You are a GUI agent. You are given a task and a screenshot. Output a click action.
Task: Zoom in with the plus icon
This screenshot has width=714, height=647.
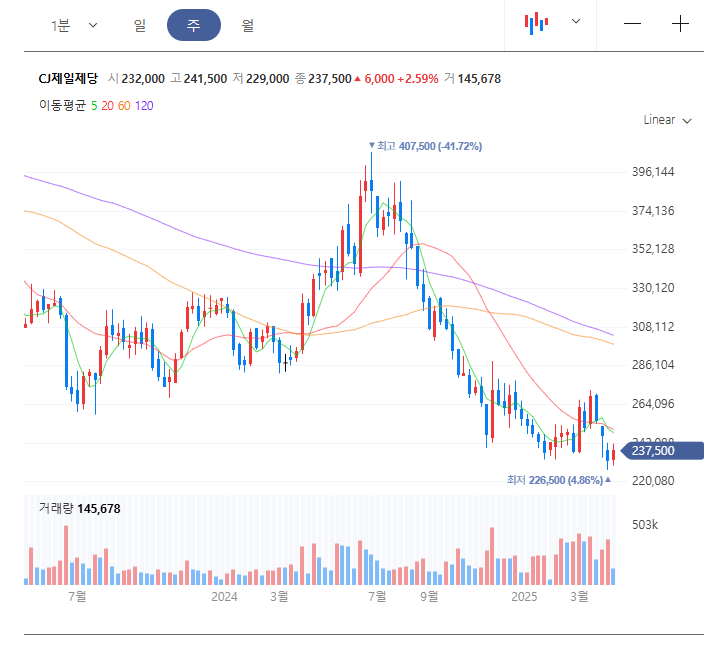(680, 24)
